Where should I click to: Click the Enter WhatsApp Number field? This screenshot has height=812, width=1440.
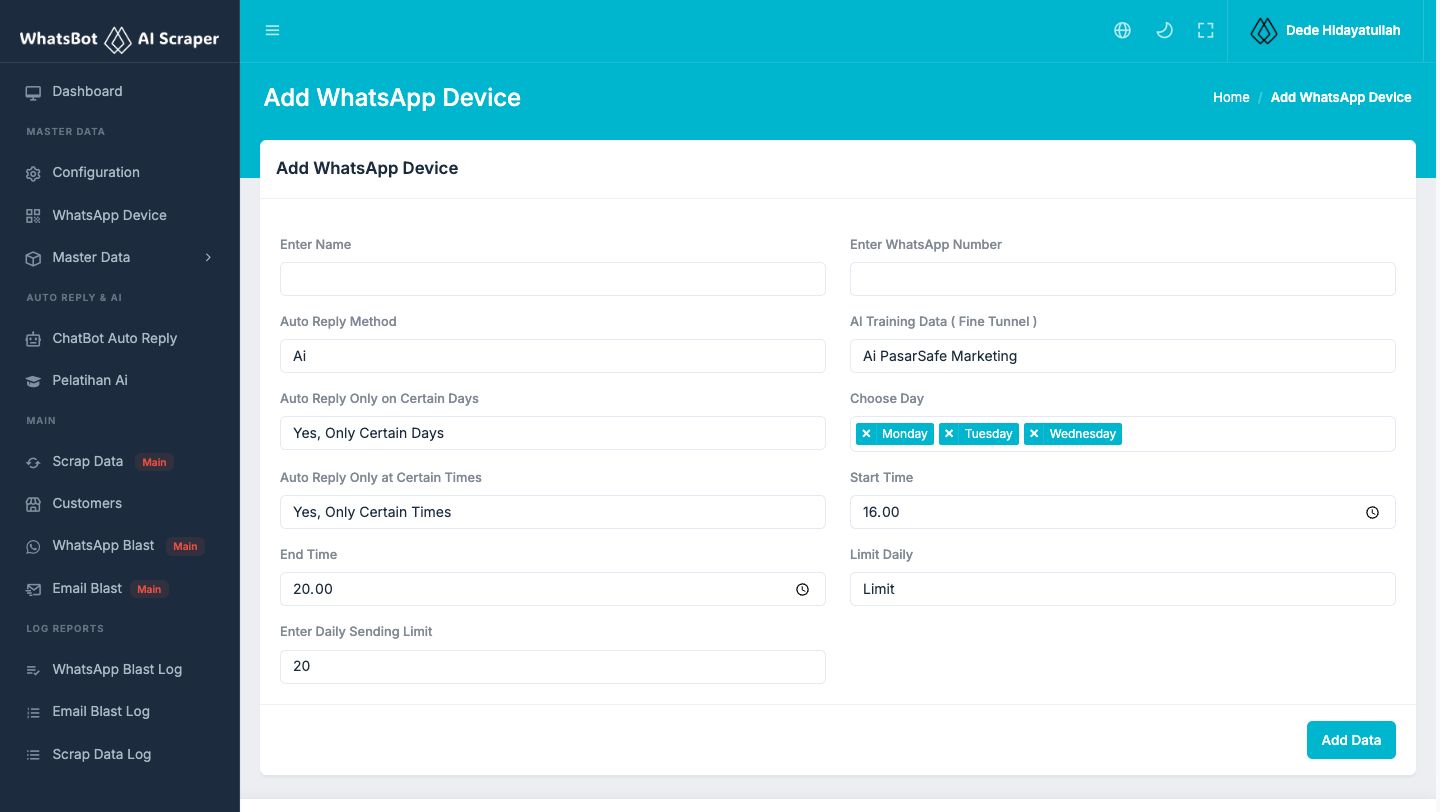1123,279
